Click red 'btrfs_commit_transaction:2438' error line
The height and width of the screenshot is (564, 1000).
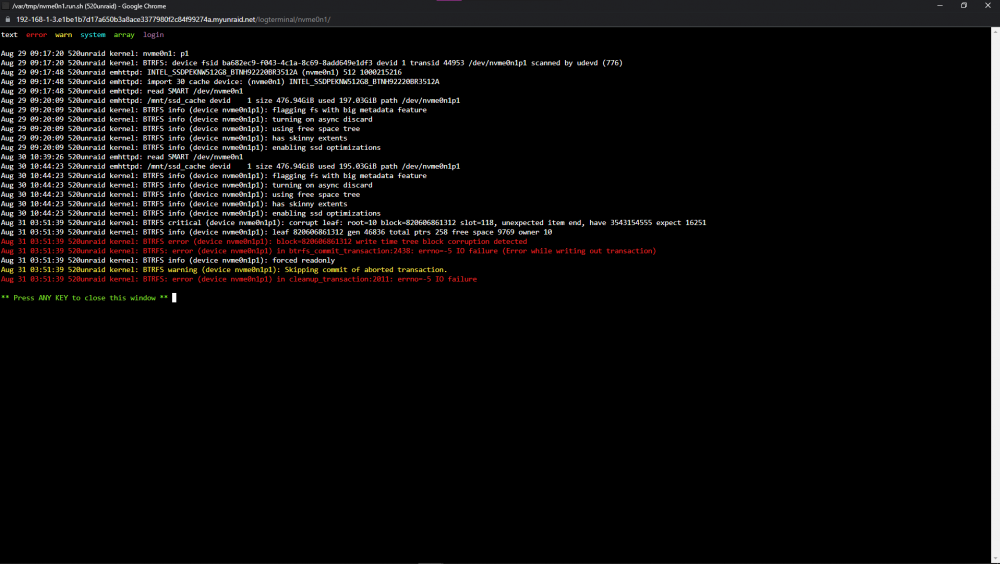328,251
